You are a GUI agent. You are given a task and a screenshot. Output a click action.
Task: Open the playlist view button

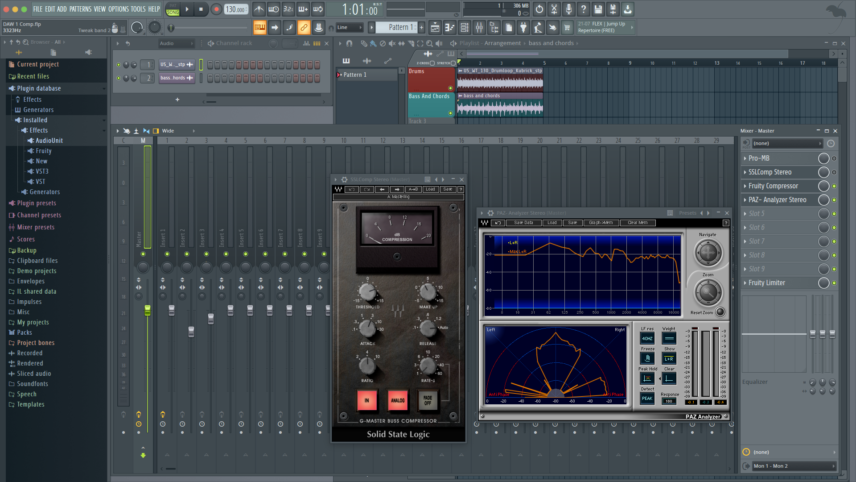[x=435, y=27]
